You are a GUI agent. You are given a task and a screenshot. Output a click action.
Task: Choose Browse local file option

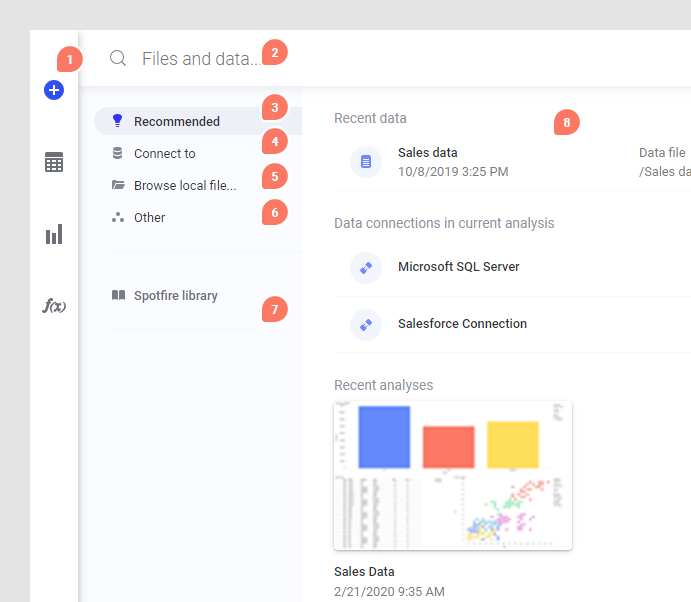pyautogui.click(x=185, y=185)
